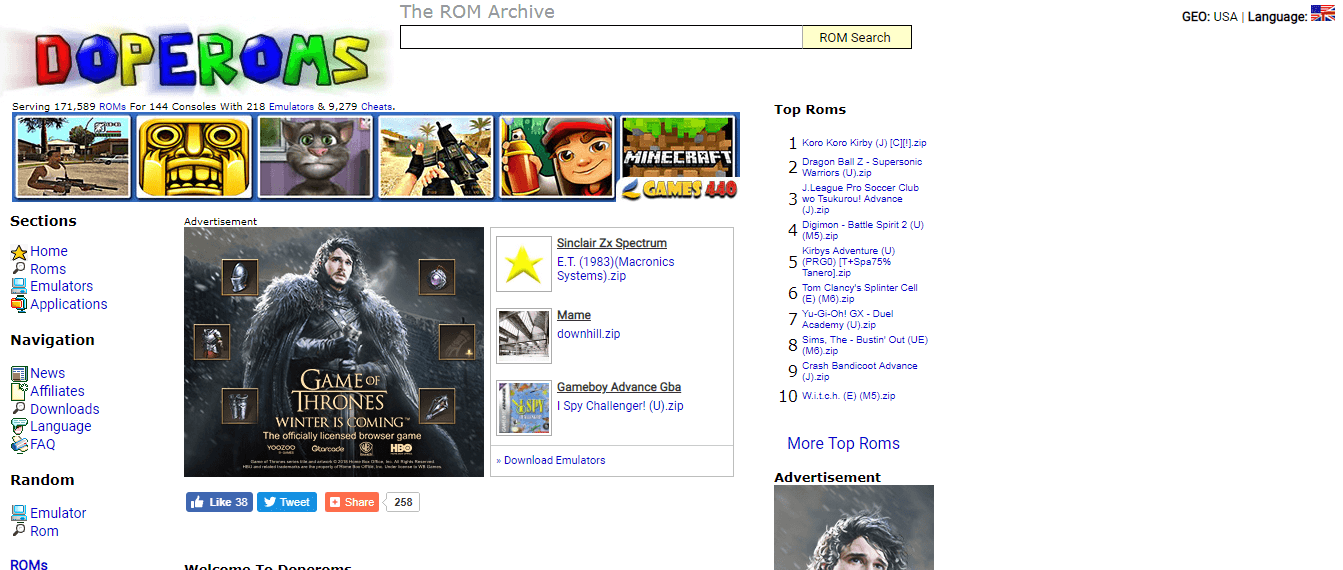Open the E.T. (1983) Macronics Systems zip link
Viewport: 1343px width, 570px height.
coord(616,269)
